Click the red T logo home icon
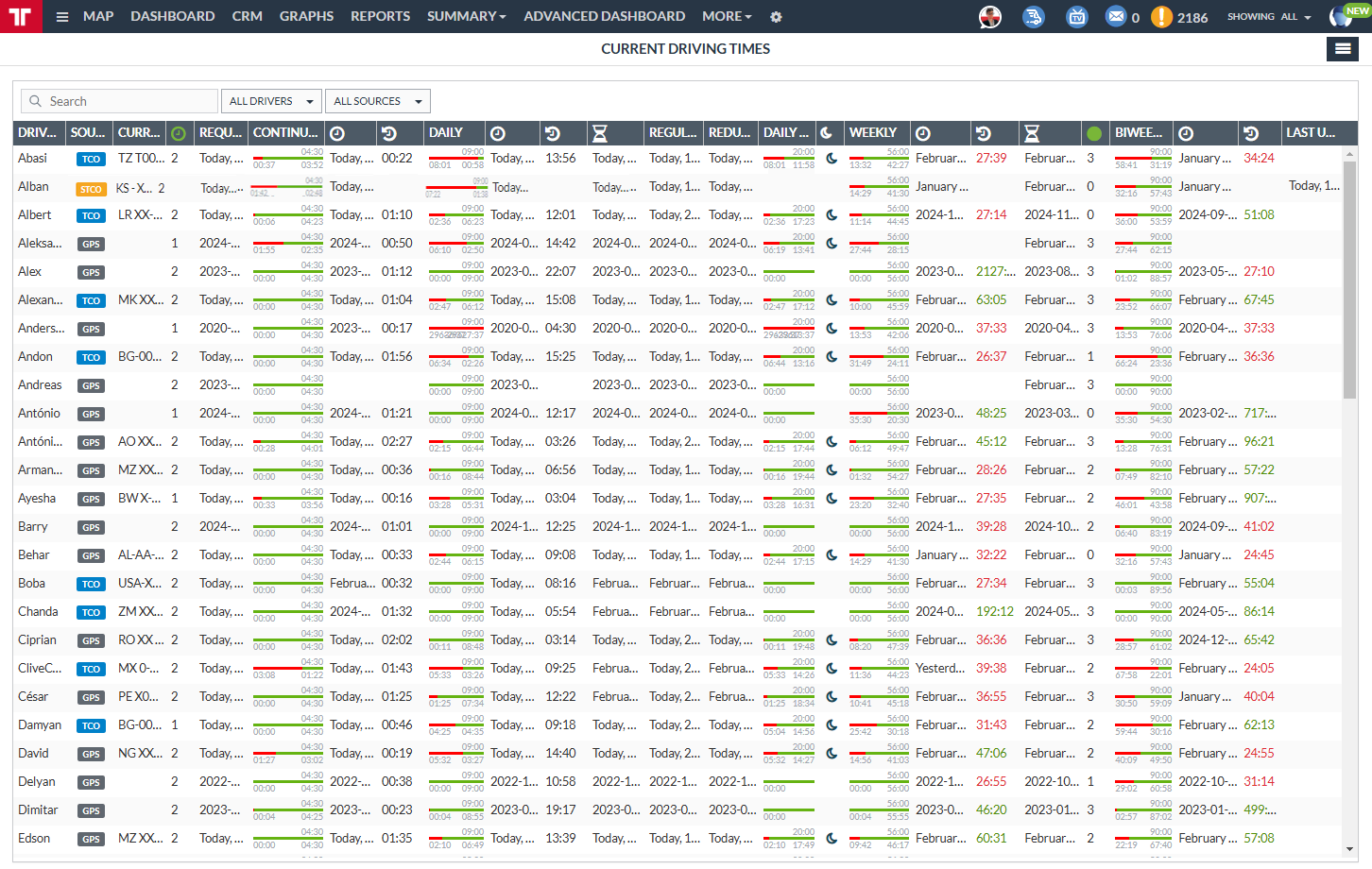Screen dimensions: 1372x869 pyautogui.click(x=21, y=16)
